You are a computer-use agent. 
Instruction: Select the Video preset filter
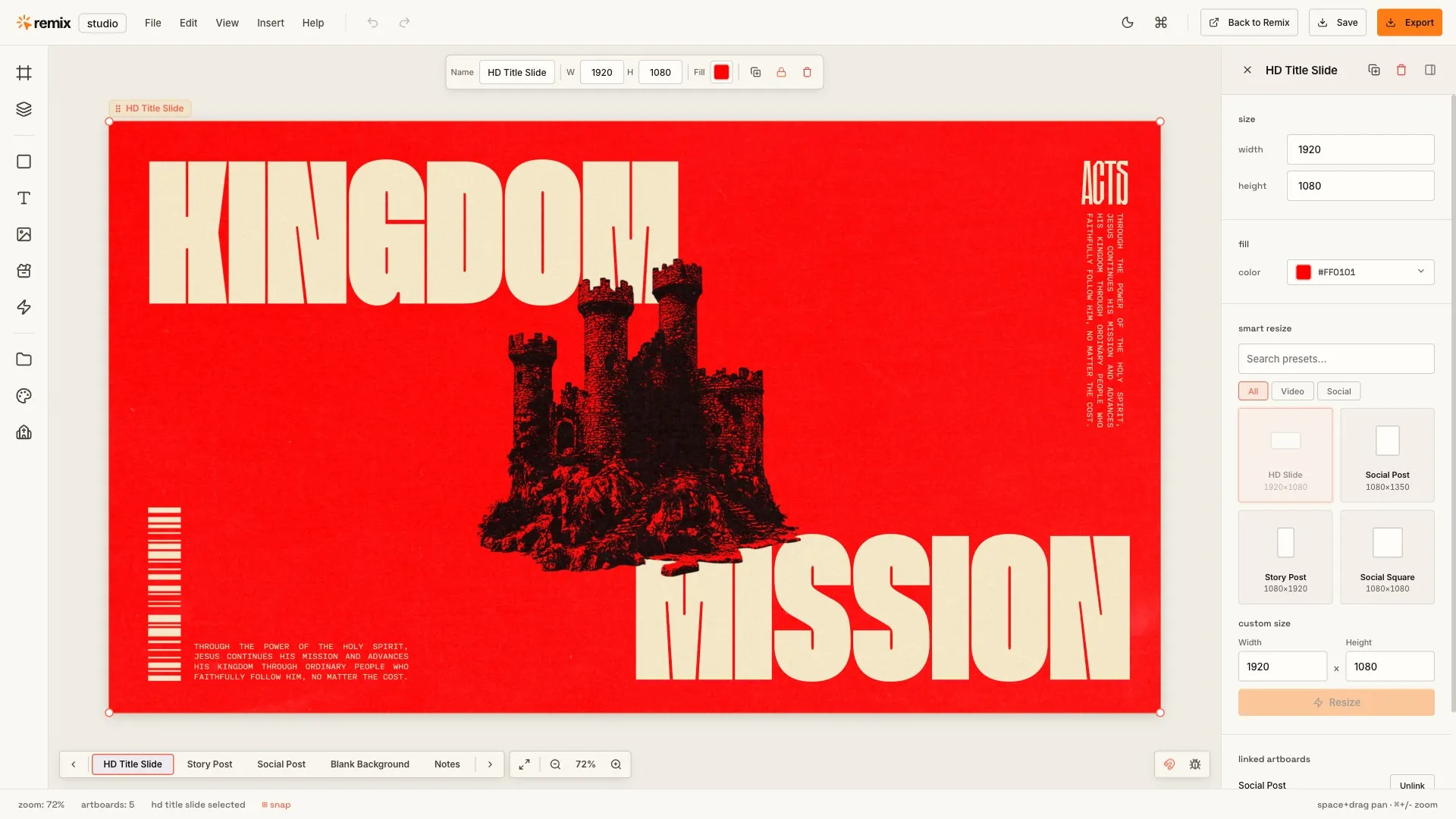[x=1292, y=391]
